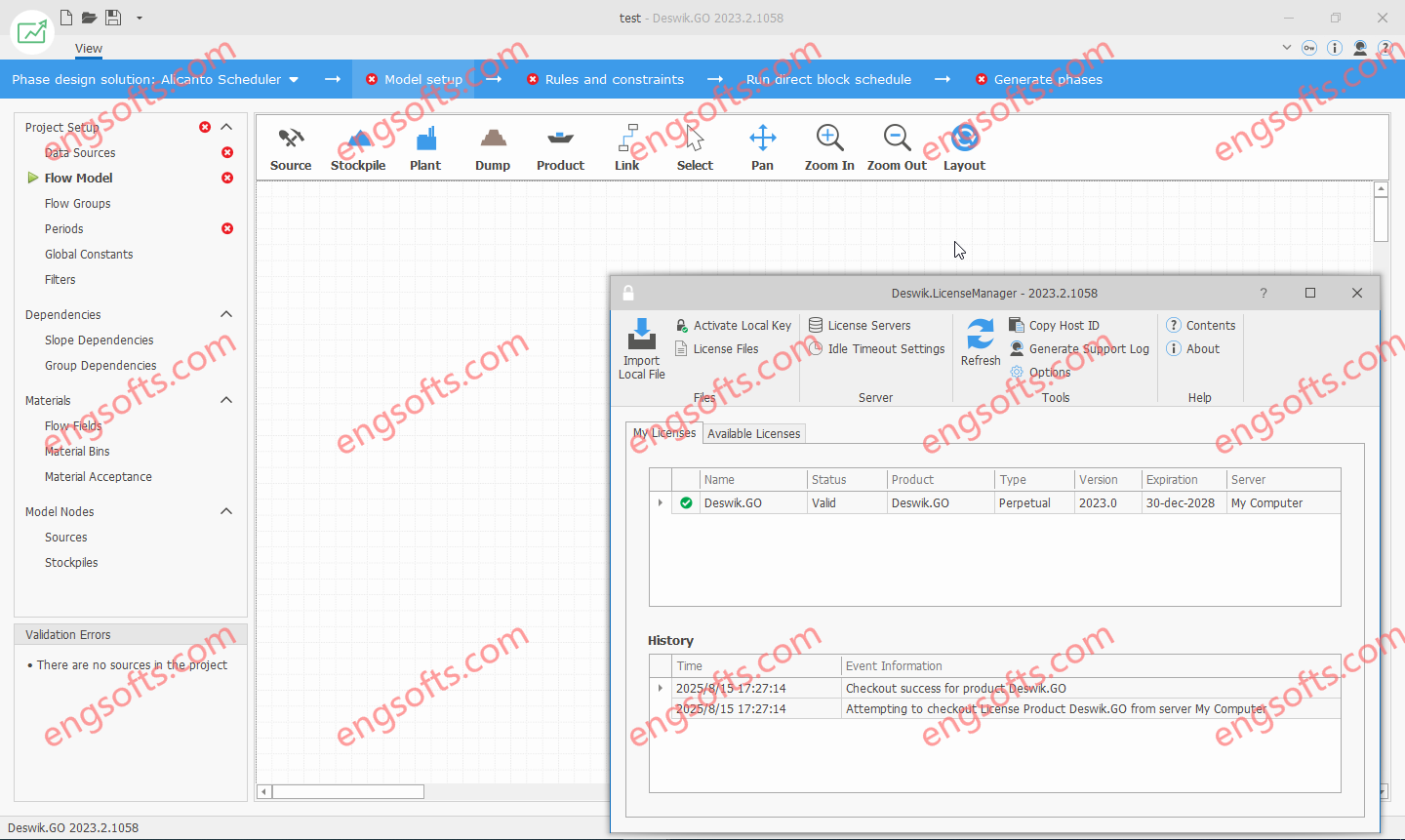1405x840 pixels.
Task: Click Open folder icon in title bar
Action: (89, 18)
